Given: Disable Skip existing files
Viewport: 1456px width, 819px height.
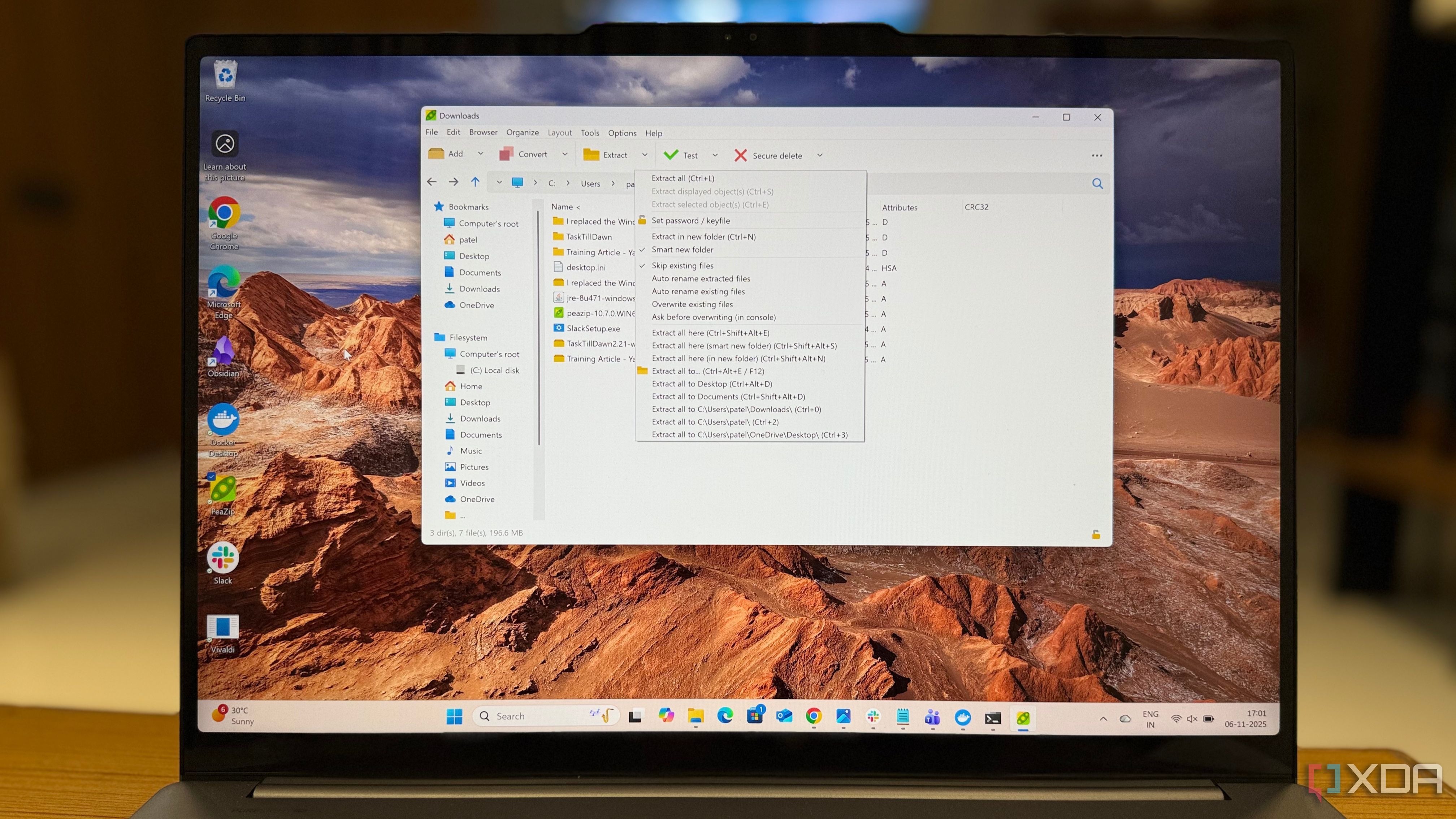Looking at the screenshot, I should pyautogui.click(x=682, y=265).
